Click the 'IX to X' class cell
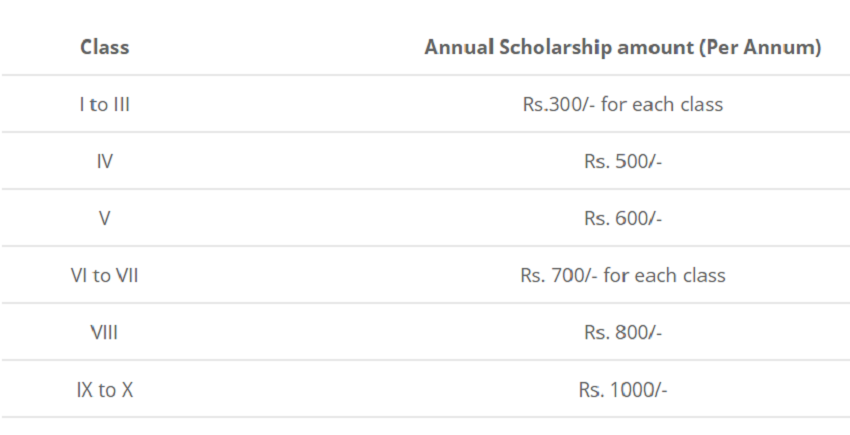850x435 pixels. click(x=104, y=389)
